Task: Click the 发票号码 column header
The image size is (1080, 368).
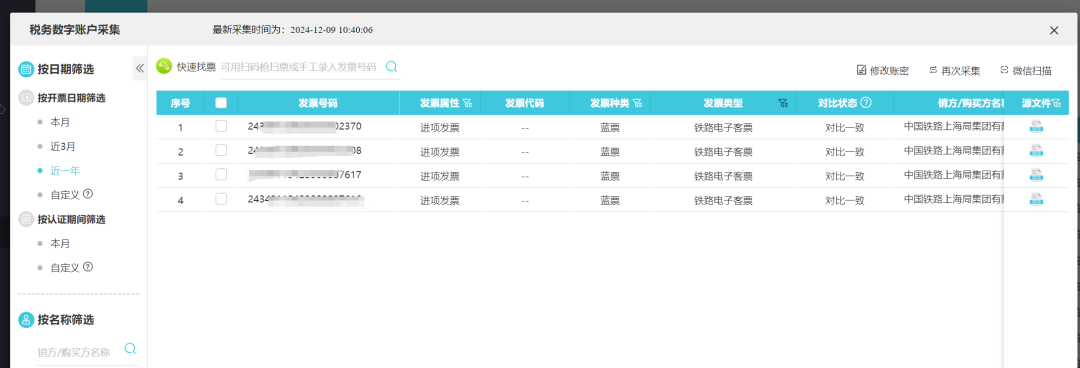Action: (x=318, y=103)
